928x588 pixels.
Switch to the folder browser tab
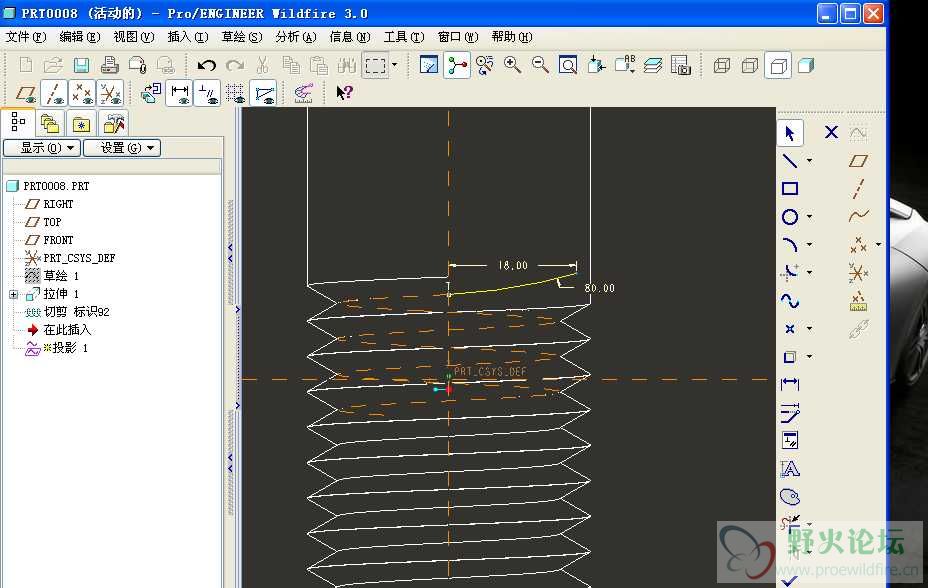[50, 124]
